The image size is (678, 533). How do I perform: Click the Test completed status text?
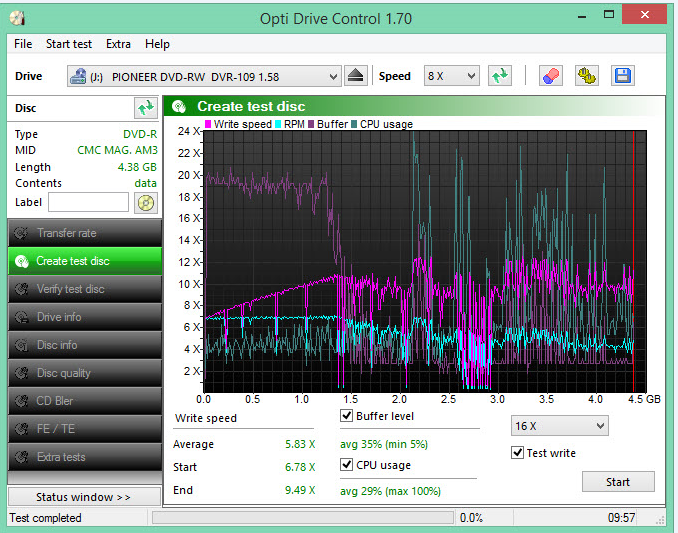[x=45, y=518]
